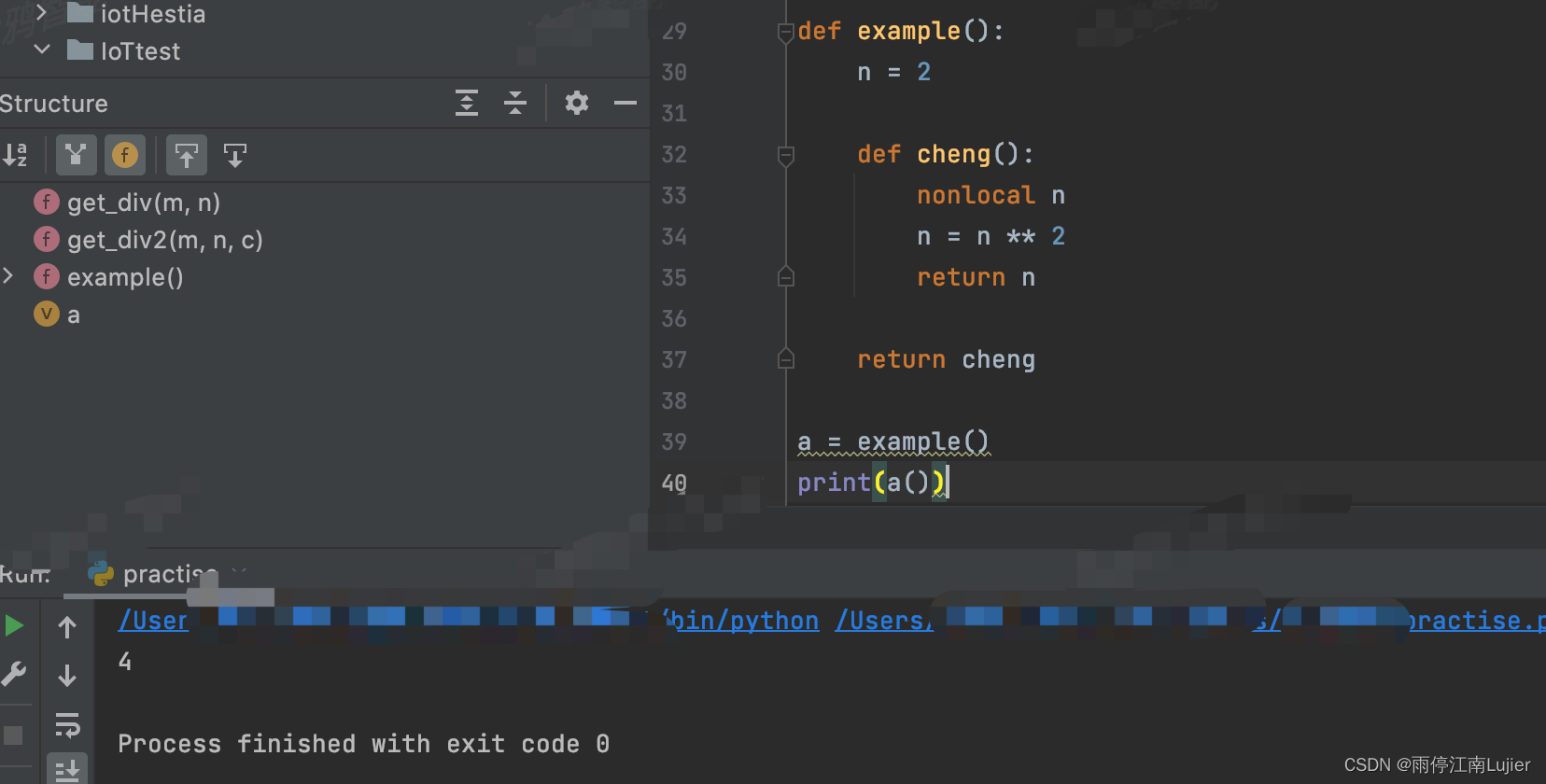Click line number 32 gutter
The height and width of the screenshot is (784, 1546).
(674, 154)
